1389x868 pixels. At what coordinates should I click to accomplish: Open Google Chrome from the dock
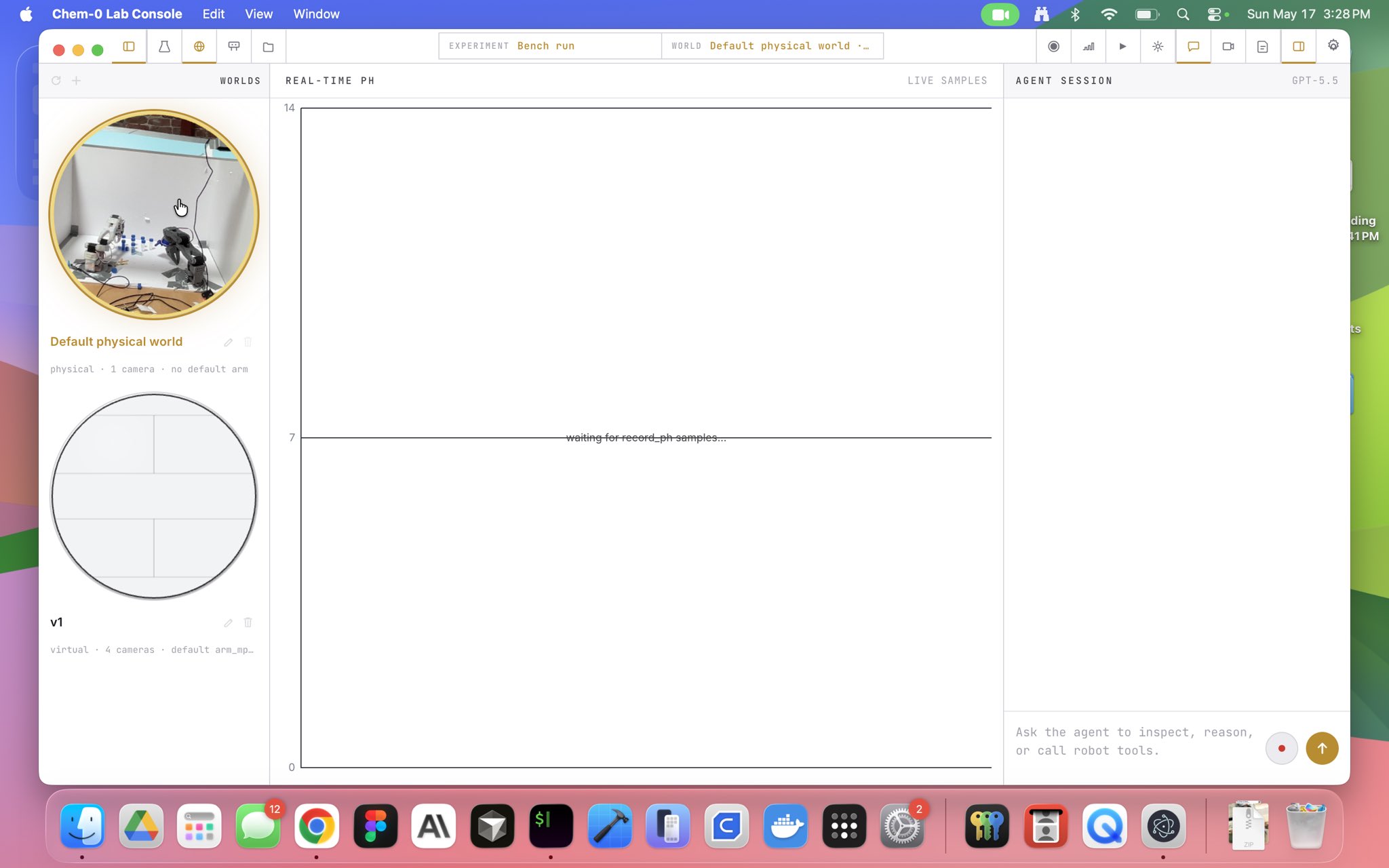point(317,826)
